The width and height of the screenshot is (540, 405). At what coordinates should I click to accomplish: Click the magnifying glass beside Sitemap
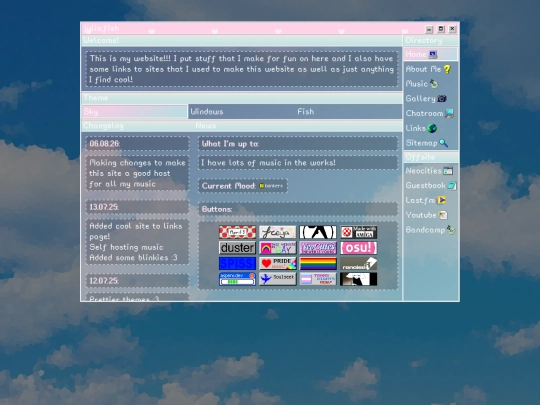(x=444, y=143)
